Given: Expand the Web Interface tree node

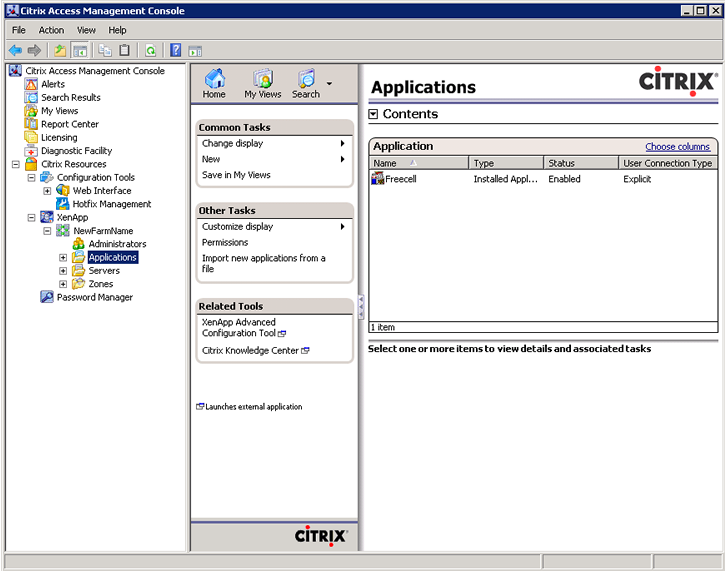Looking at the screenshot, I should [47, 190].
